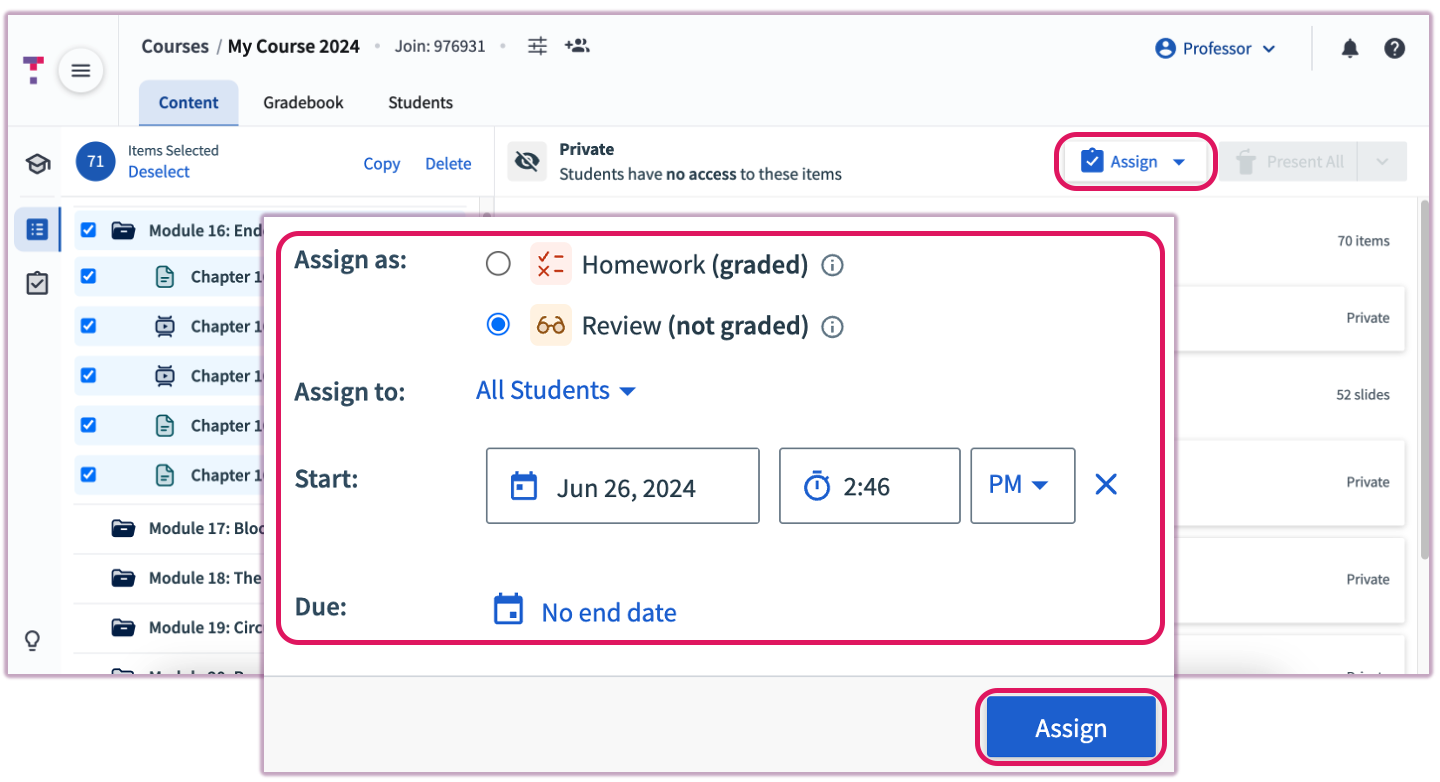
Task: Open the assignments checklist icon in sidebar
Action: click(x=37, y=283)
